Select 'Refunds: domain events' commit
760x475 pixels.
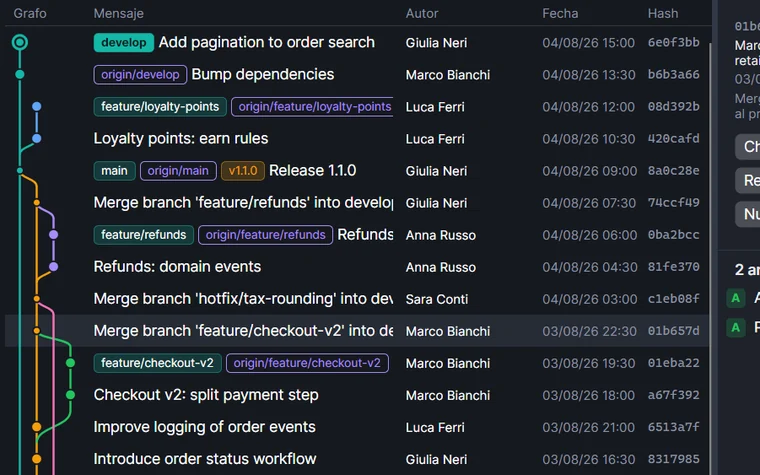(177, 267)
